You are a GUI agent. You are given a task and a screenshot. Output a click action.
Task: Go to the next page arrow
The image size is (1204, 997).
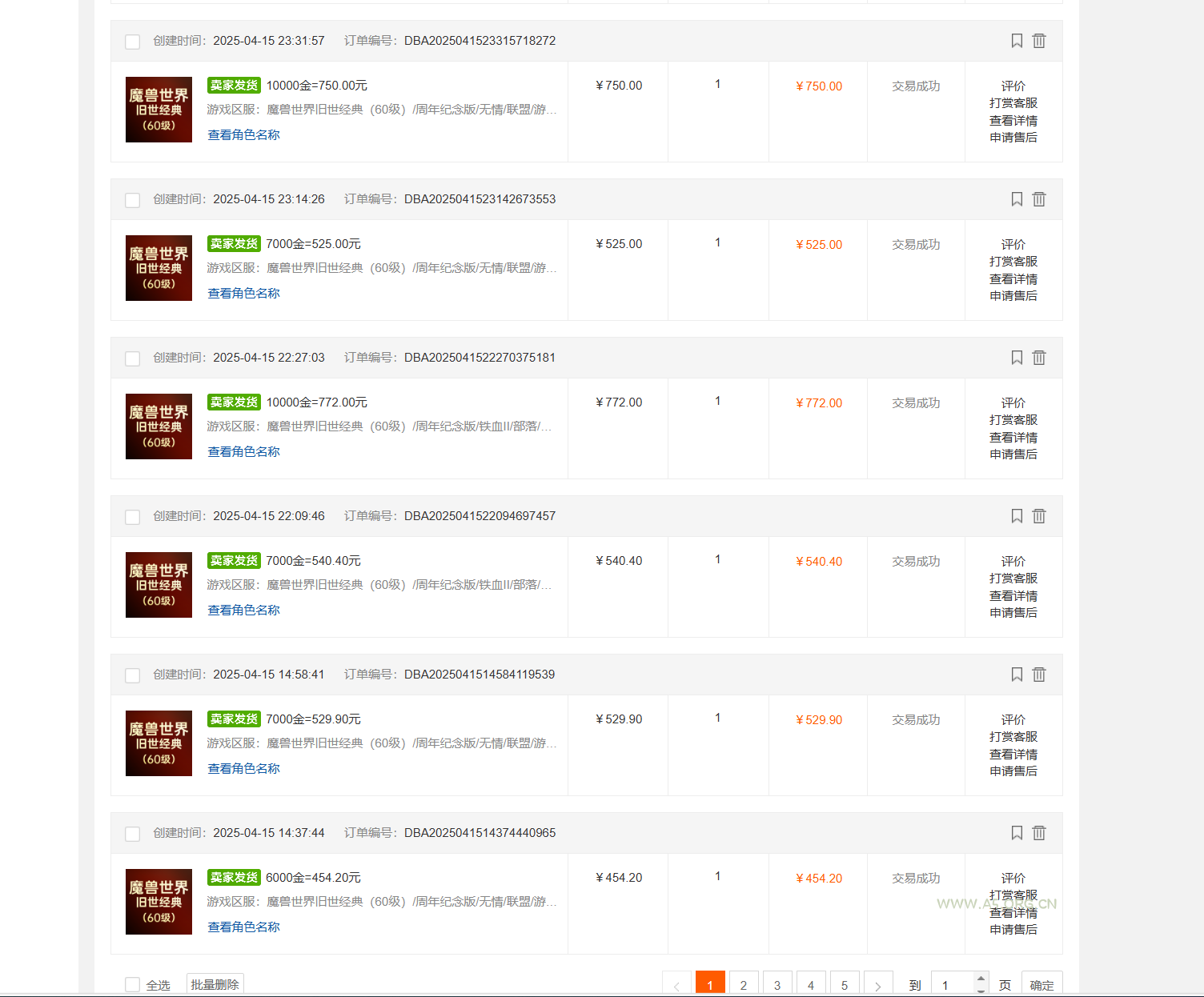click(878, 985)
